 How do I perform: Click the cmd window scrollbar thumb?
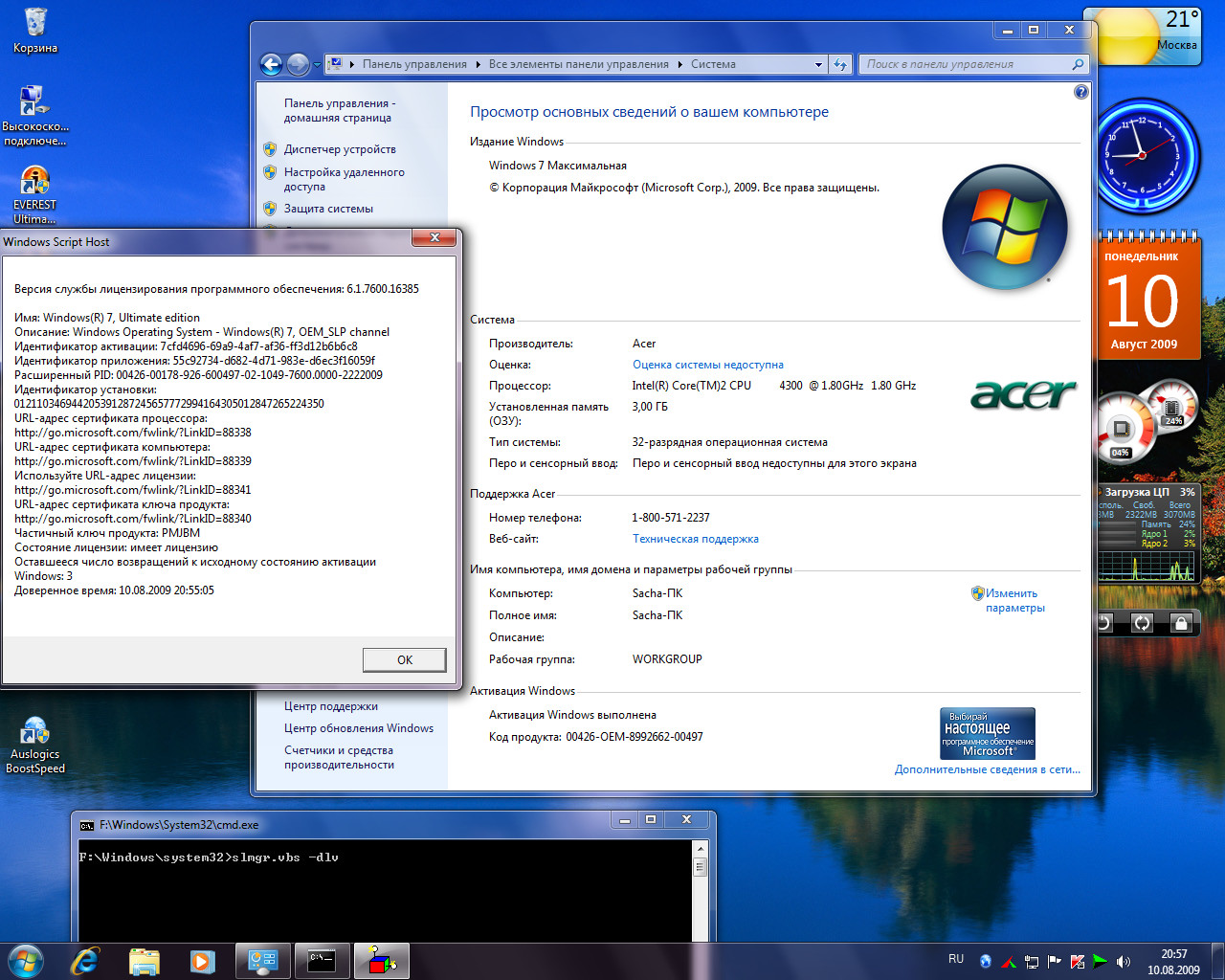click(x=700, y=867)
